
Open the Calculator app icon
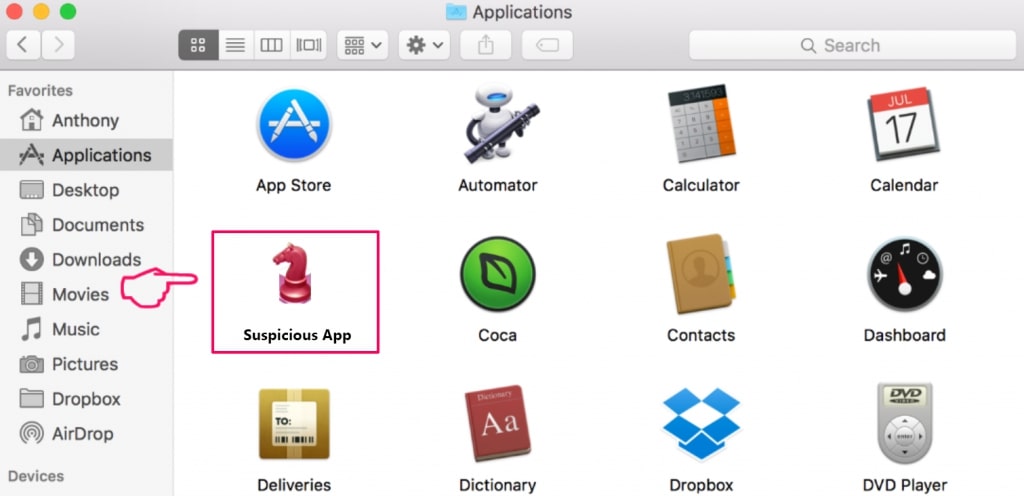point(701,125)
